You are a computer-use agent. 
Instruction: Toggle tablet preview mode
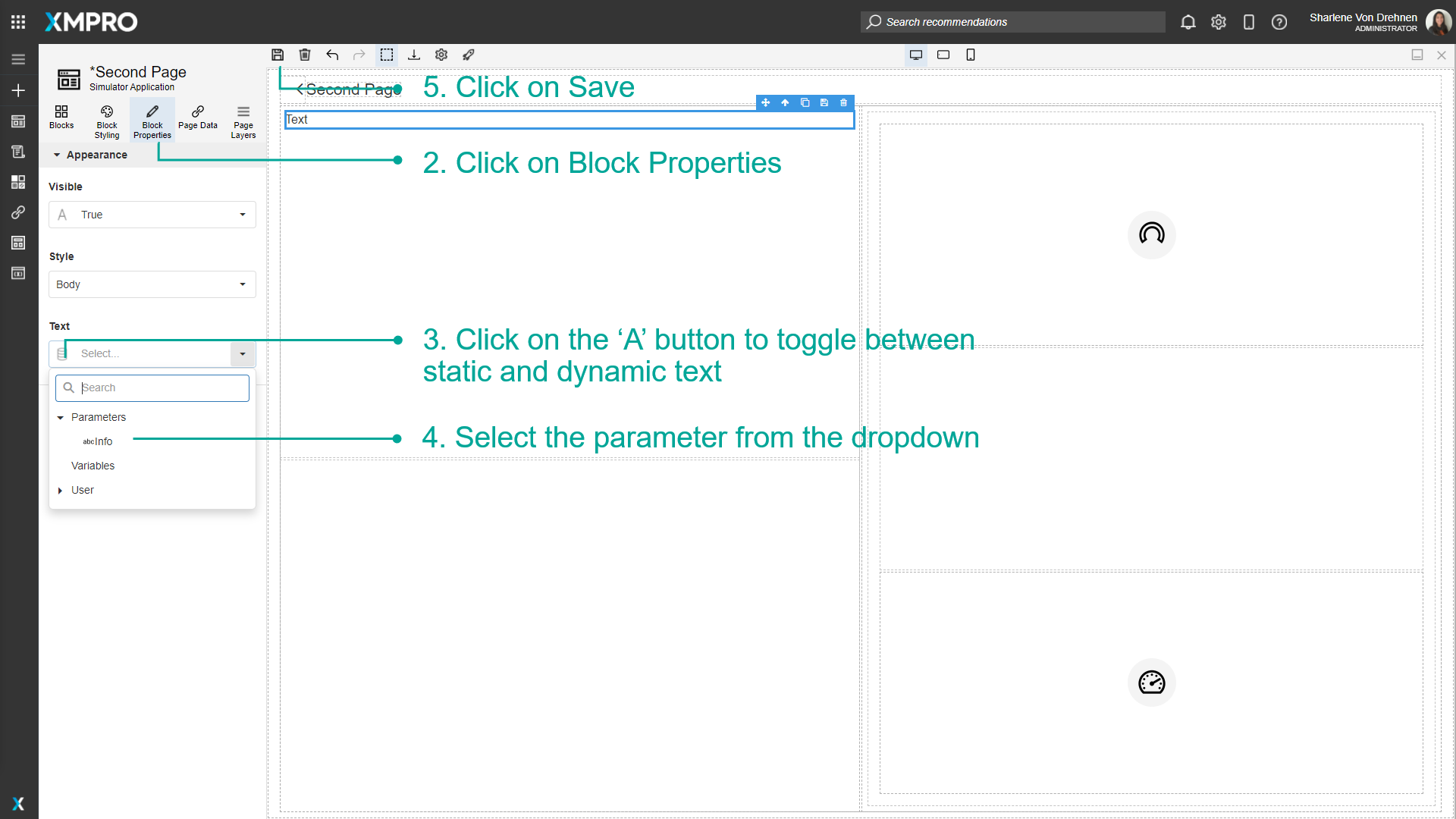pos(943,55)
